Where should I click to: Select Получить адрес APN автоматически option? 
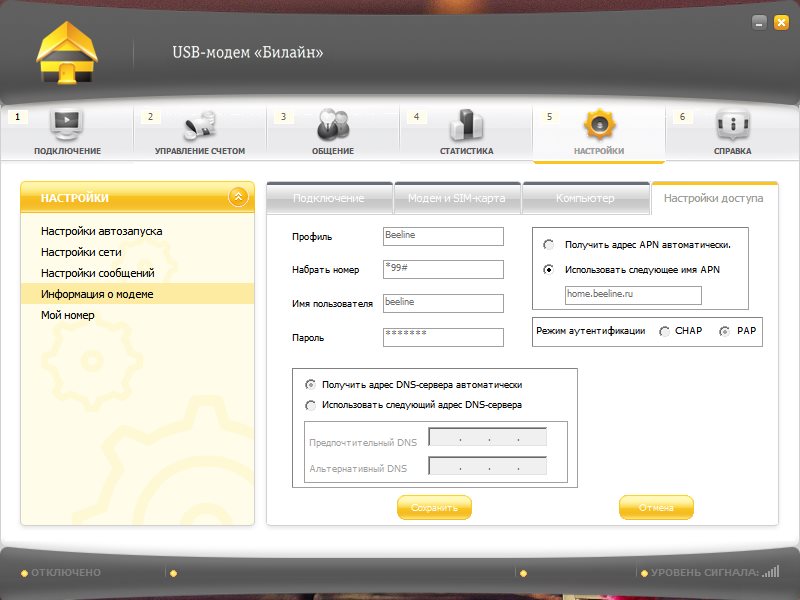[x=548, y=245]
